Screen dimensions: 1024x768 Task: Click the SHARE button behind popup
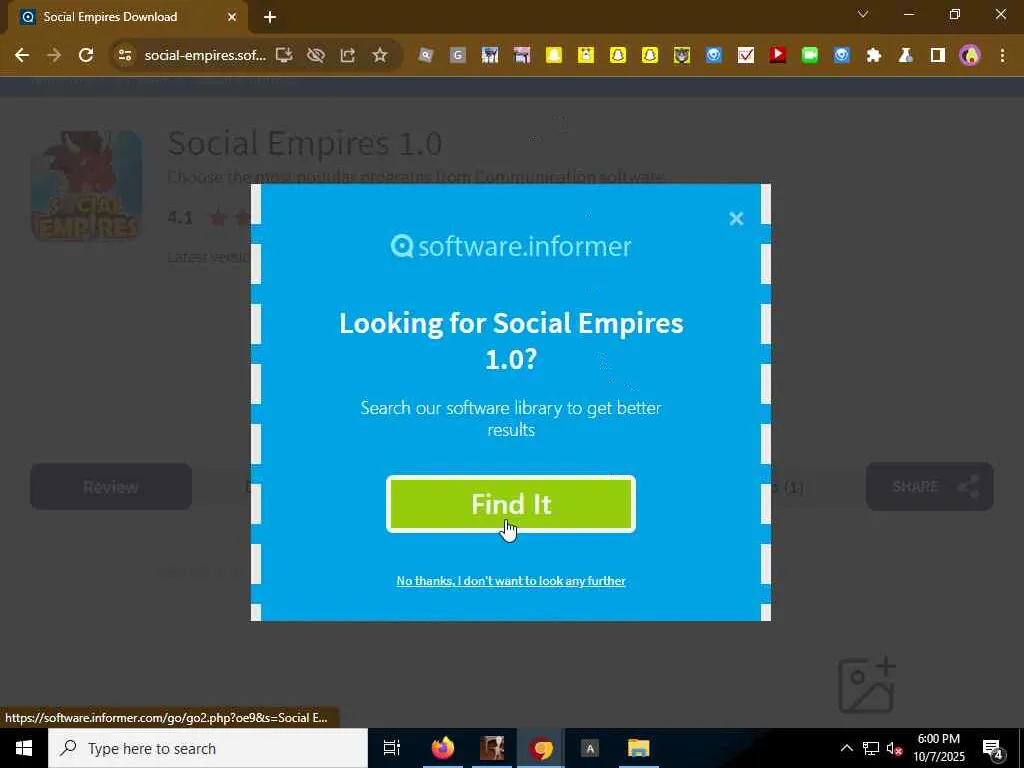tap(930, 487)
